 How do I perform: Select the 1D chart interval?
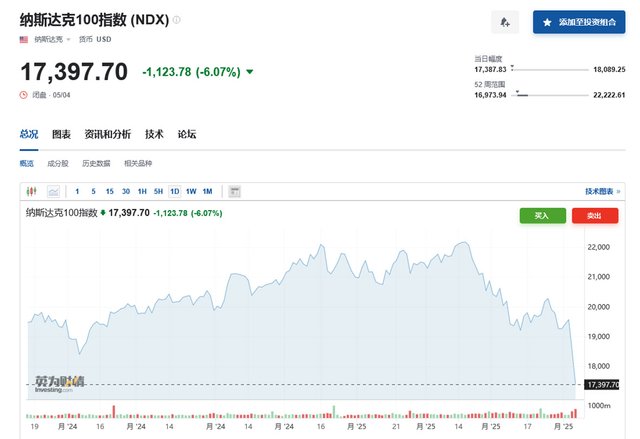click(x=175, y=191)
